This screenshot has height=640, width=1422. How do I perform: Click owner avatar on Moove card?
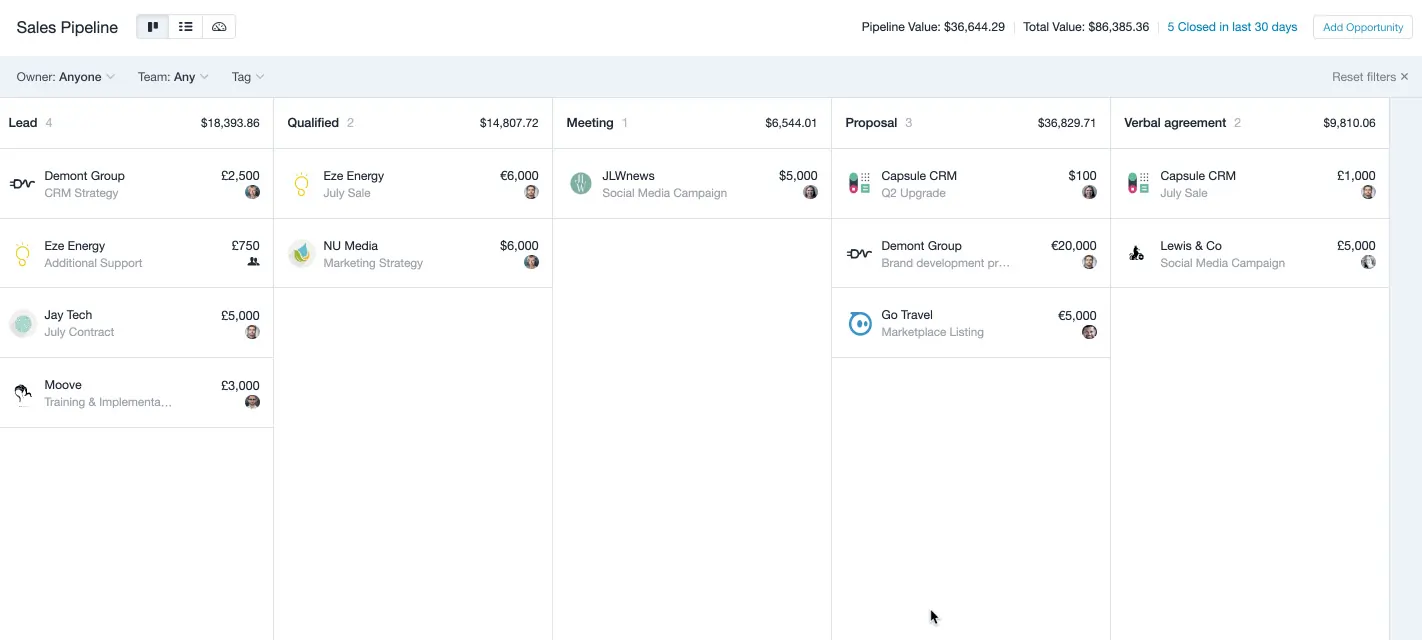252,402
